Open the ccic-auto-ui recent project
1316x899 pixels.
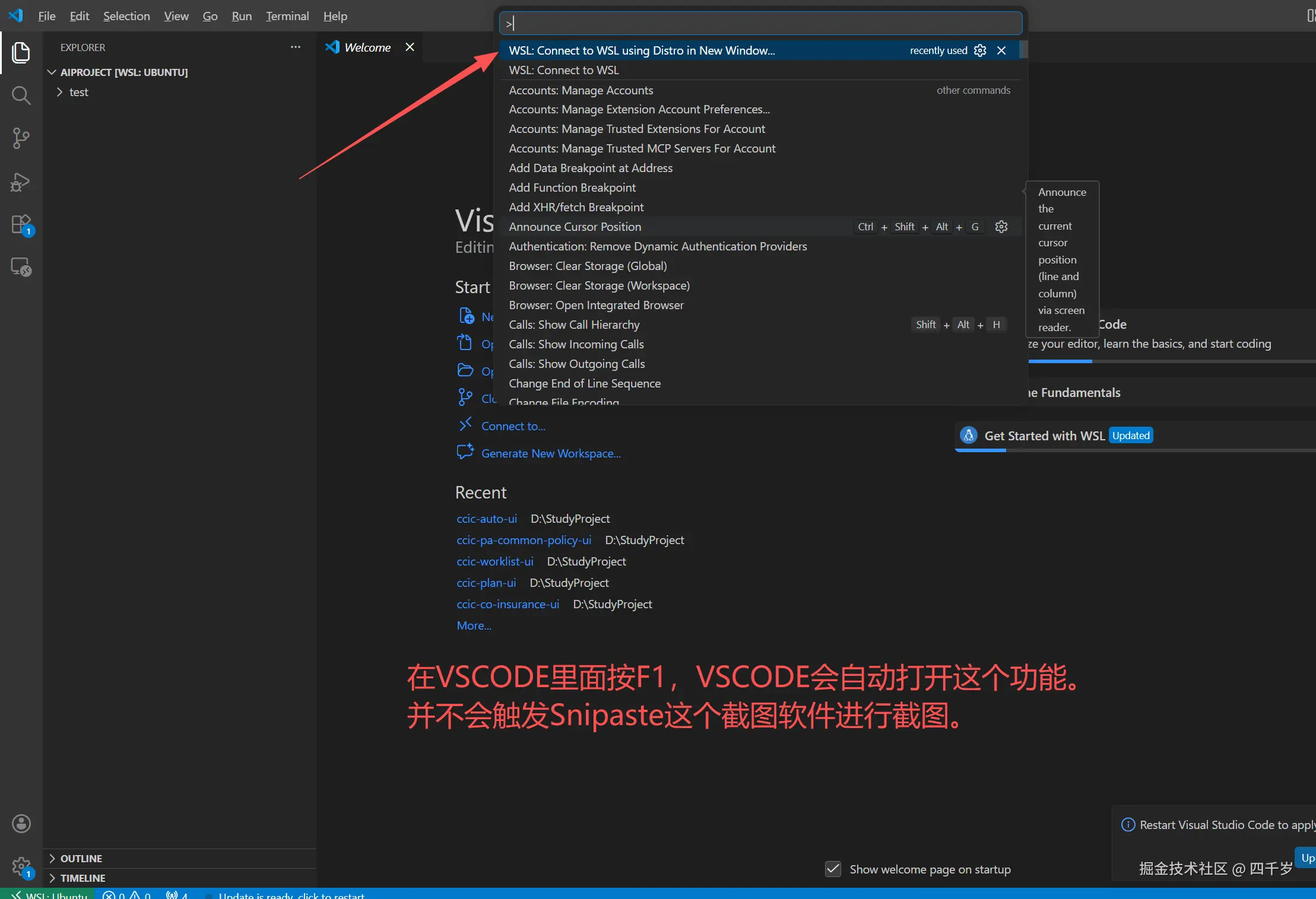tap(487, 518)
